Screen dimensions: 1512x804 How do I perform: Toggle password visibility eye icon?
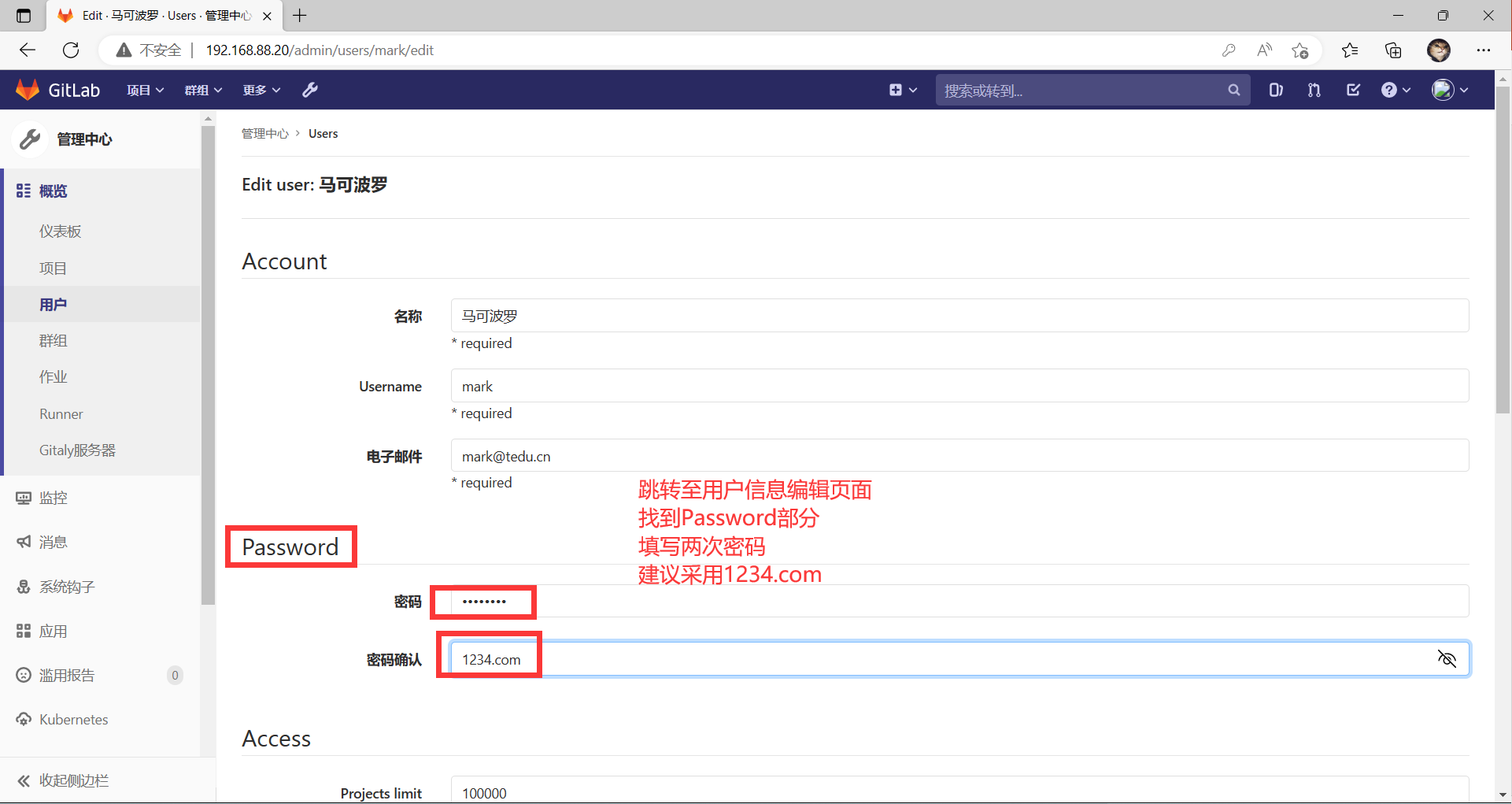tap(1447, 658)
